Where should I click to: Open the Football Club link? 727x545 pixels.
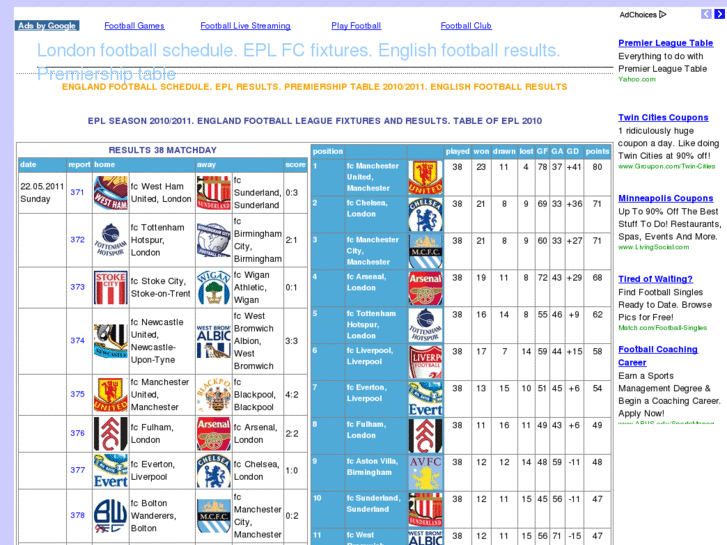coord(466,26)
